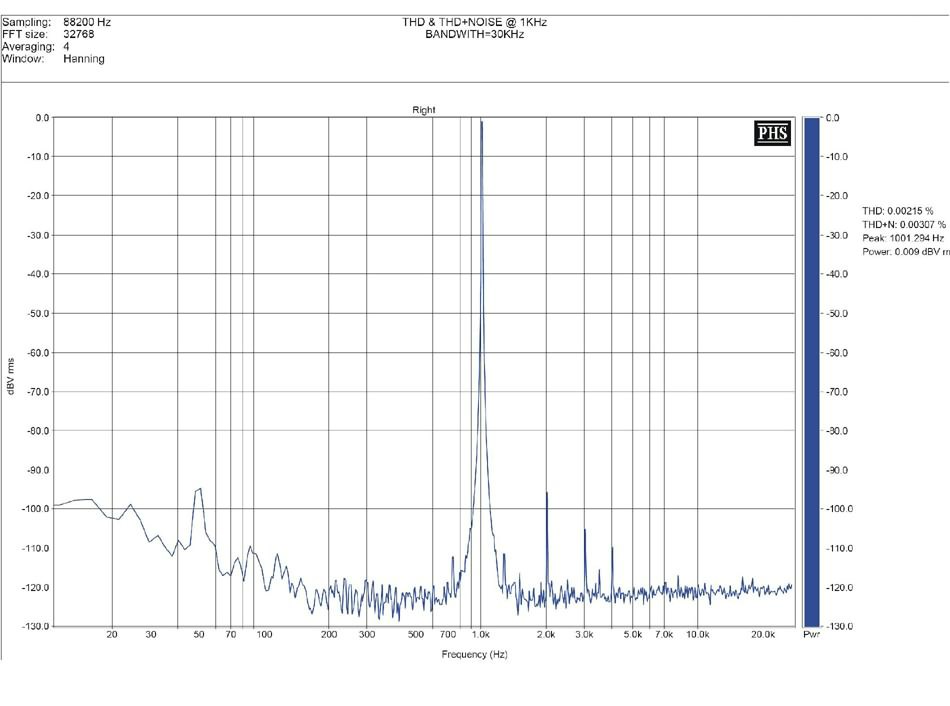
Task: Select the "Right" channel label above the graph
Action: (423, 110)
